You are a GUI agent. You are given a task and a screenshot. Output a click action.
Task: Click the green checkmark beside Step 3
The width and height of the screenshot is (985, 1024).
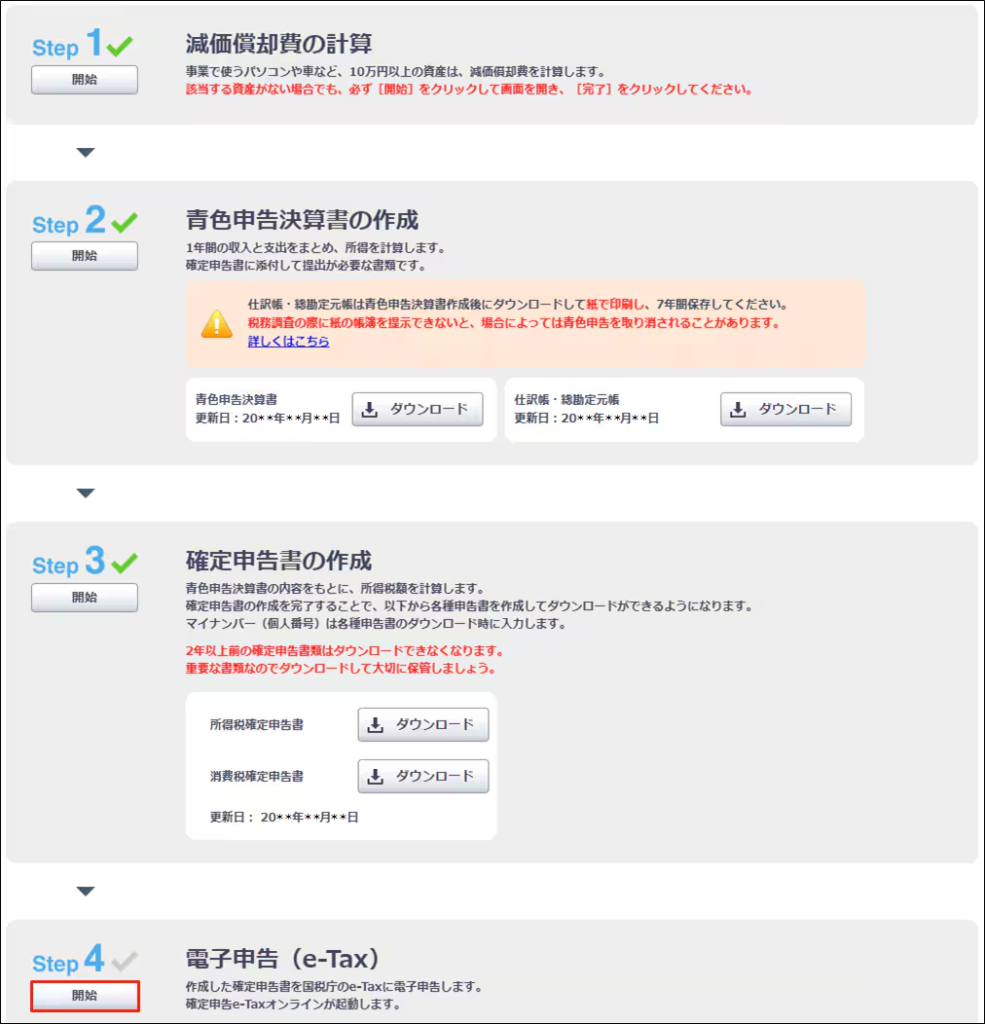coord(125,563)
